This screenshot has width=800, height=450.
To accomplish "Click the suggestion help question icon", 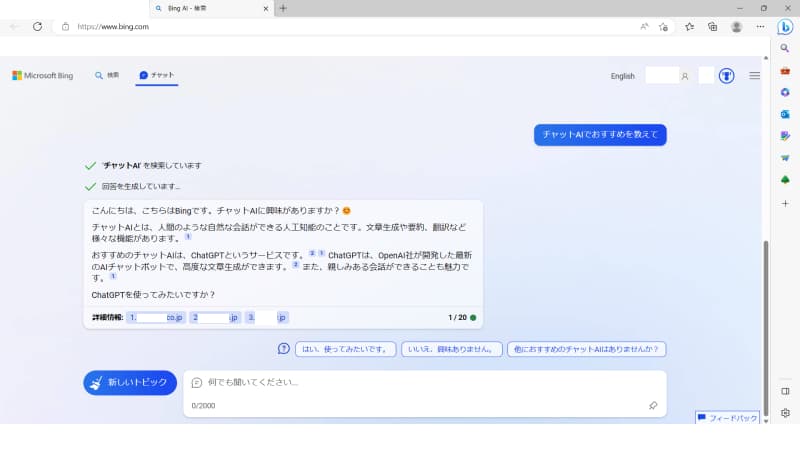I will pyautogui.click(x=284, y=348).
